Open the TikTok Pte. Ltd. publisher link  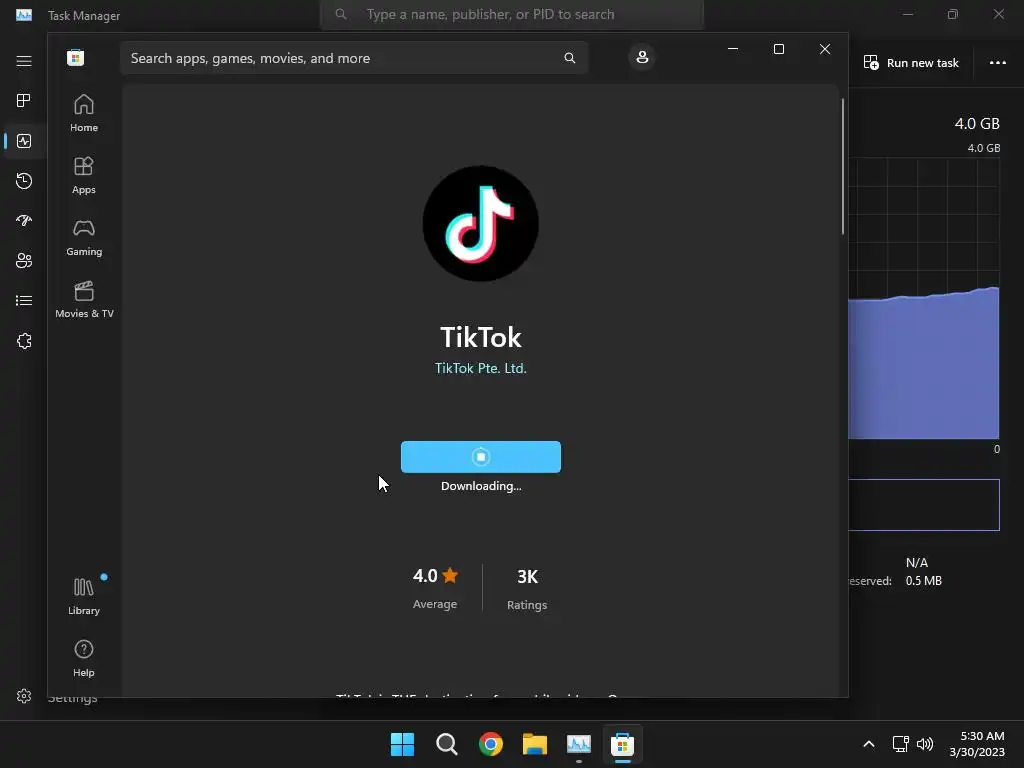tap(481, 368)
